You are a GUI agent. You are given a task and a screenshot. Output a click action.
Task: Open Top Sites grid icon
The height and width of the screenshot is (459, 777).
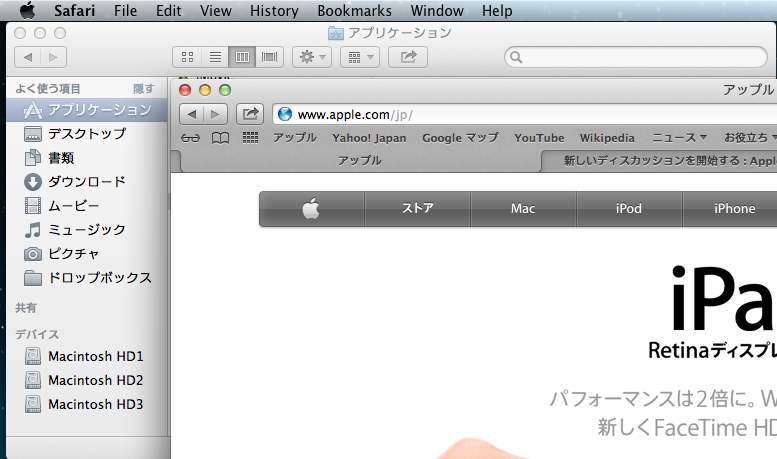click(251, 138)
